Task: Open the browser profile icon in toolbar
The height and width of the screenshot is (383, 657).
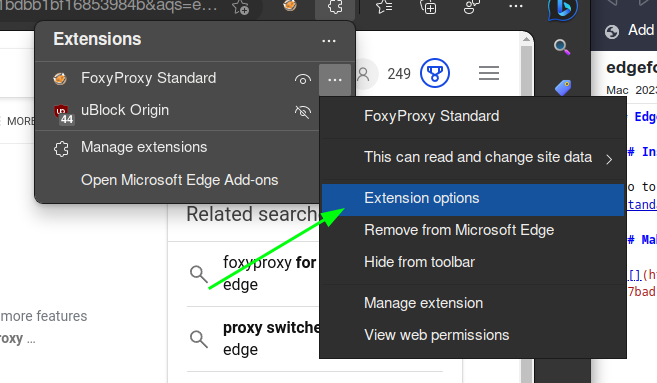Action: pos(472,7)
